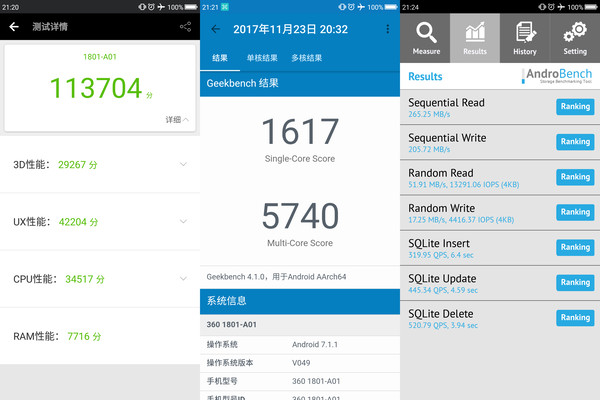
Task: Tap the battery icon in AndroBench status bar
Action: click(591, 7)
